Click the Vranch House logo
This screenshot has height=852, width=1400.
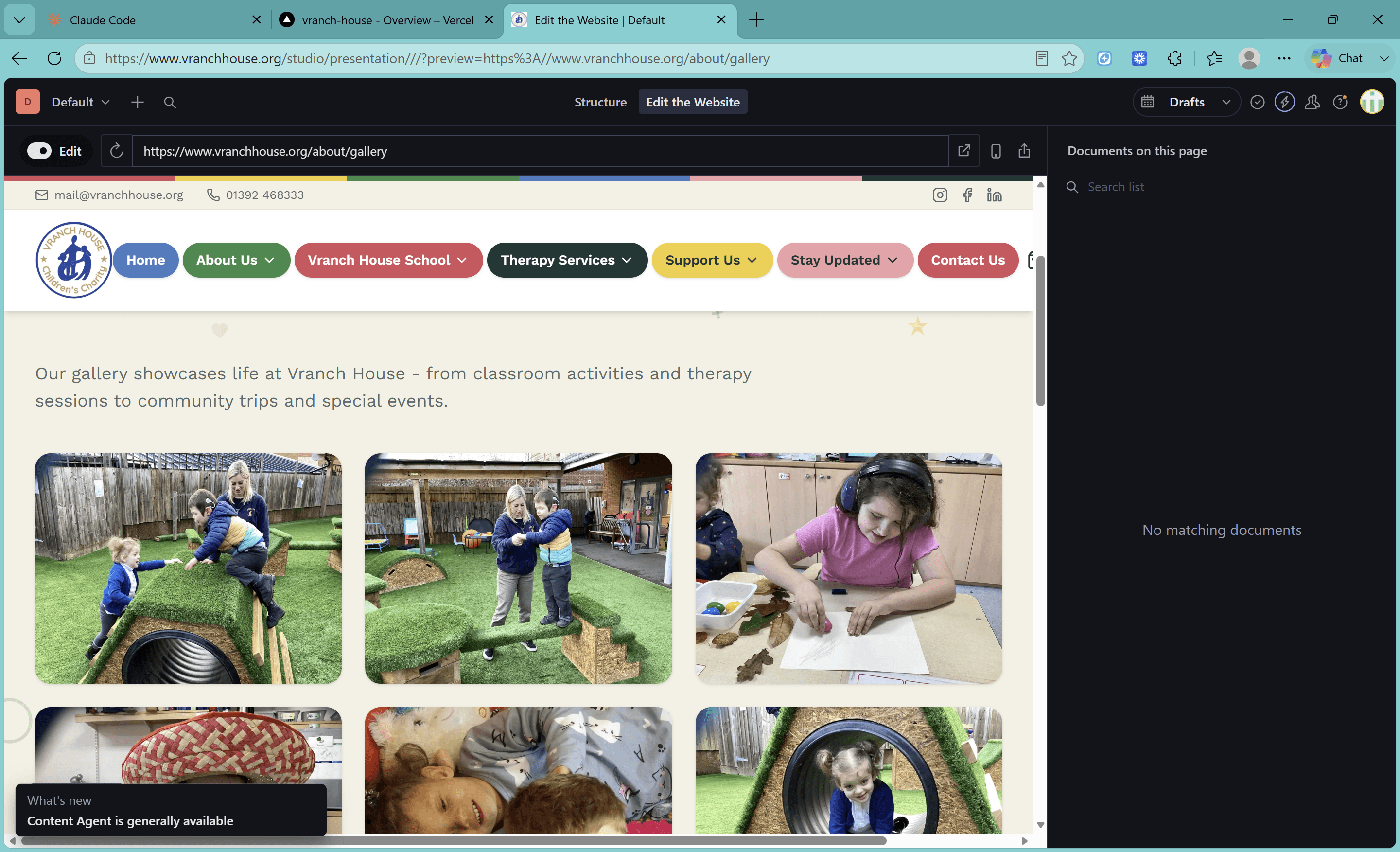point(73,260)
